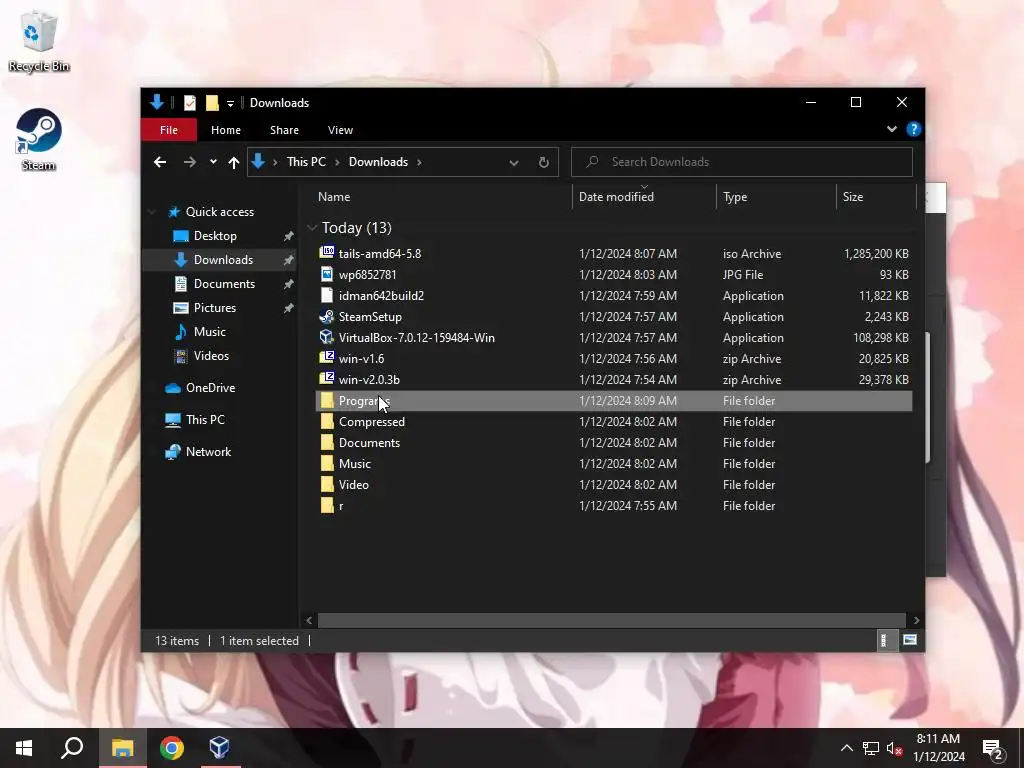The image size is (1024, 768).
Task: Select the Video folder icon
Action: click(327, 485)
